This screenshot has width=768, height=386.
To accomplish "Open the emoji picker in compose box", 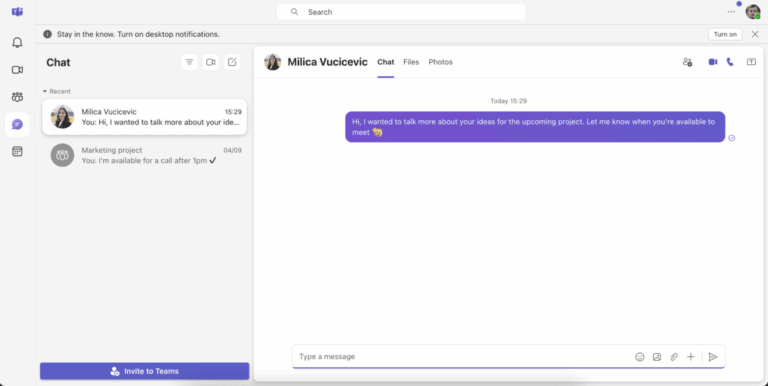I will click(x=640, y=357).
